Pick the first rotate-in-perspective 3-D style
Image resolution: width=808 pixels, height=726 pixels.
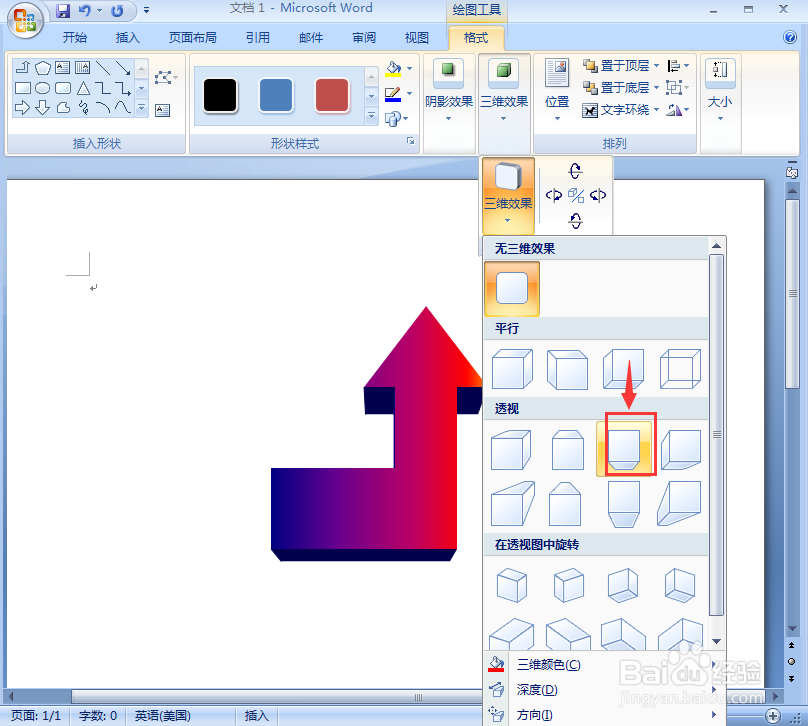point(512,585)
